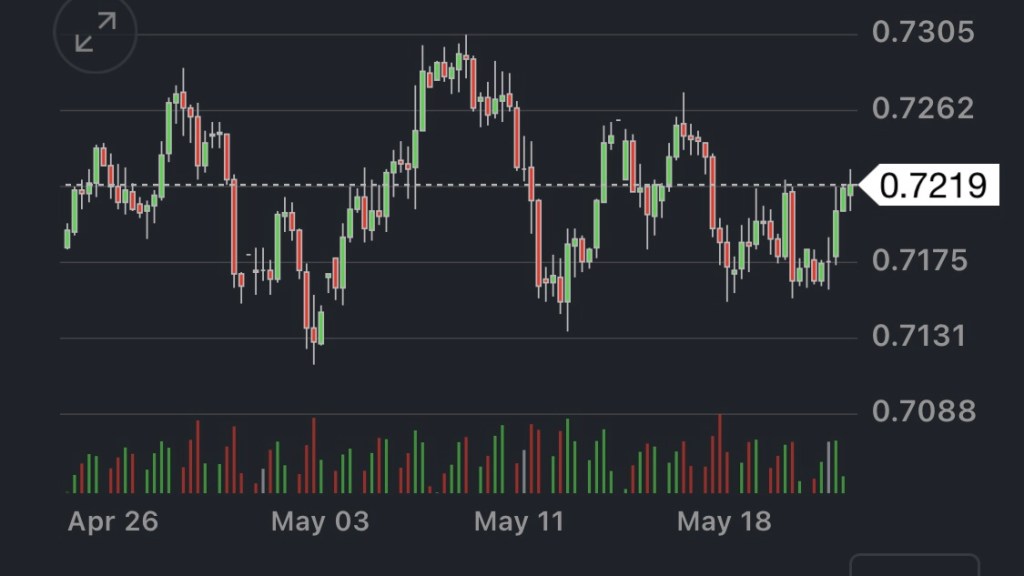Select the Apr 26 date label
Image resolution: width=1024 pixels, height=576 pixels.
click(x=113, y=521)
